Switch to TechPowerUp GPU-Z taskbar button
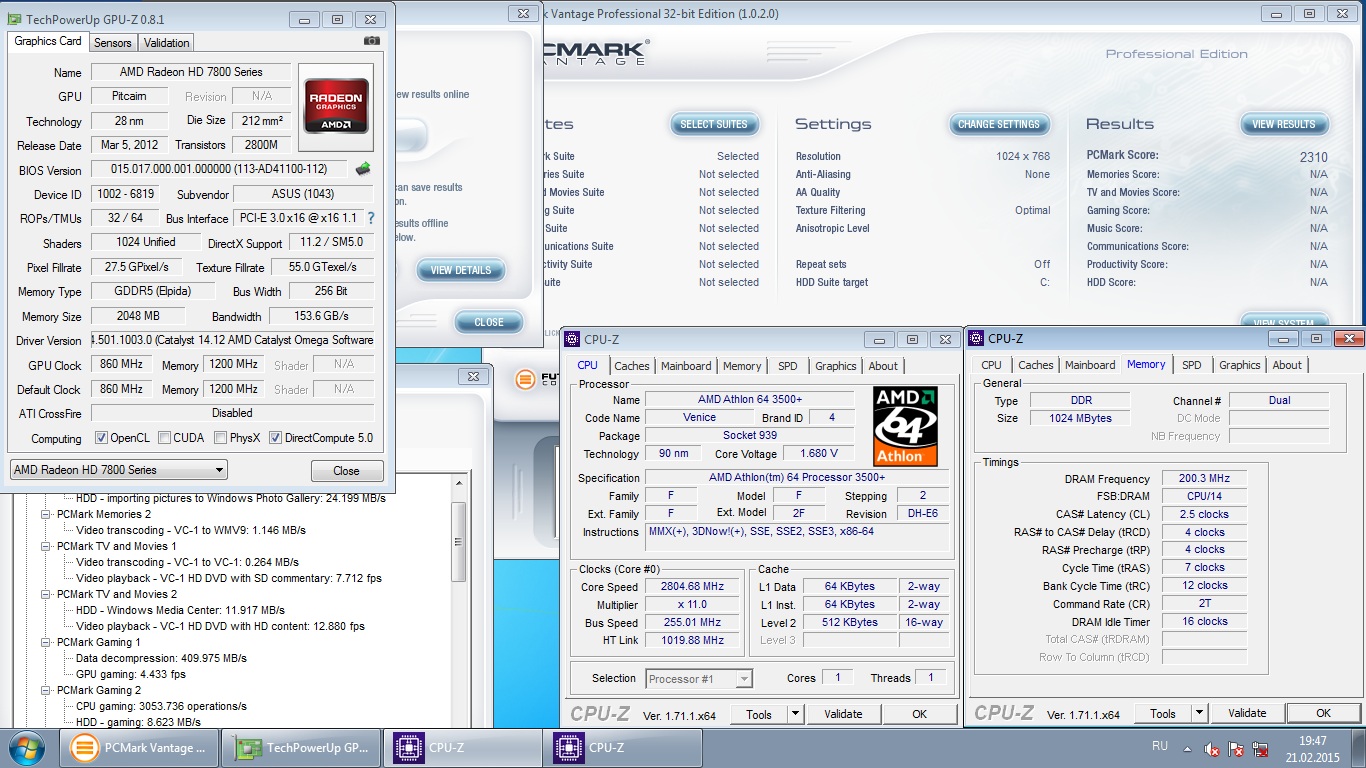This screenshot has width=1366, height=768. coord(302,747)
